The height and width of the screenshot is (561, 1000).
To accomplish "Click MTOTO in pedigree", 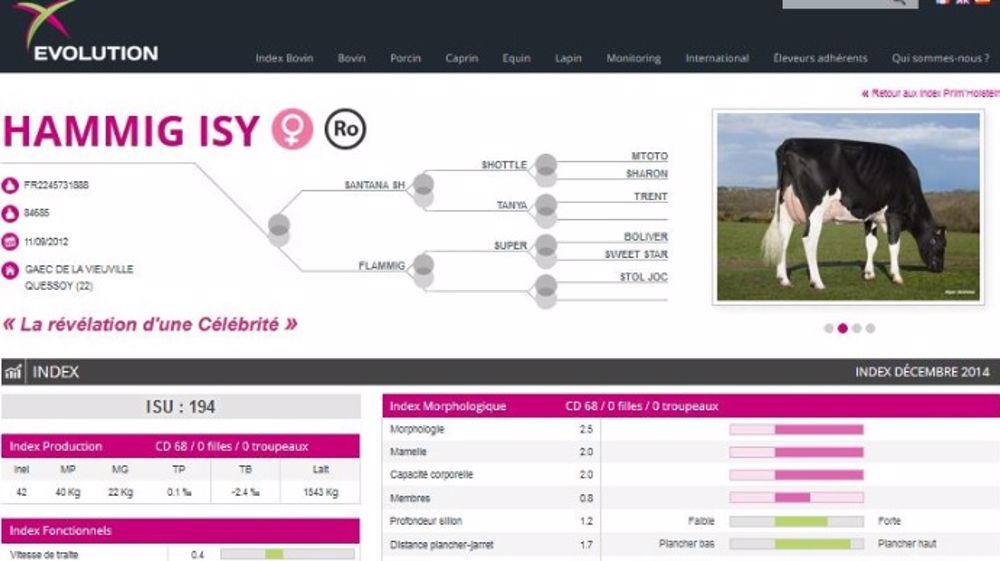I will [x=649, y=156].
